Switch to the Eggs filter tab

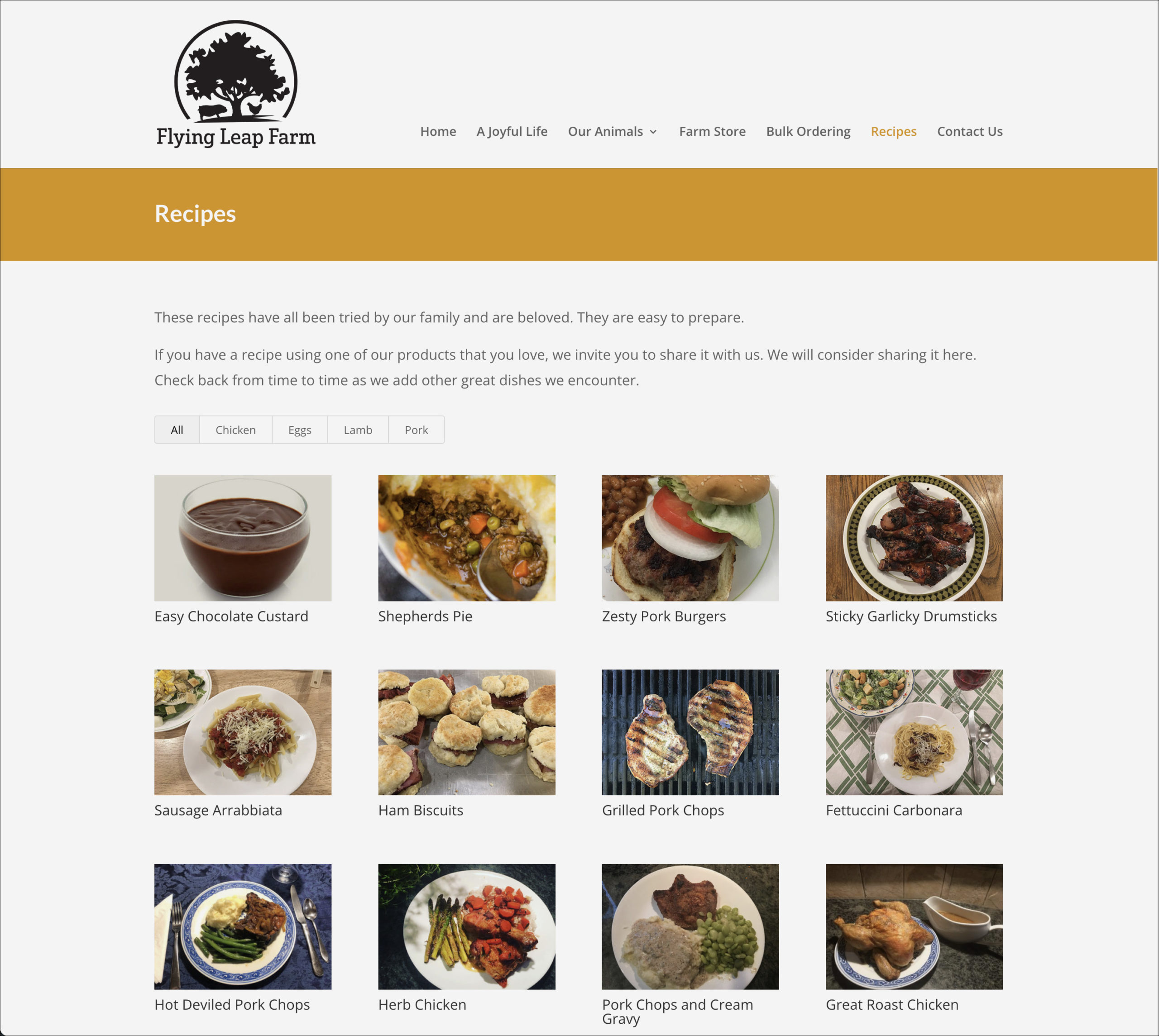(299, 430)
